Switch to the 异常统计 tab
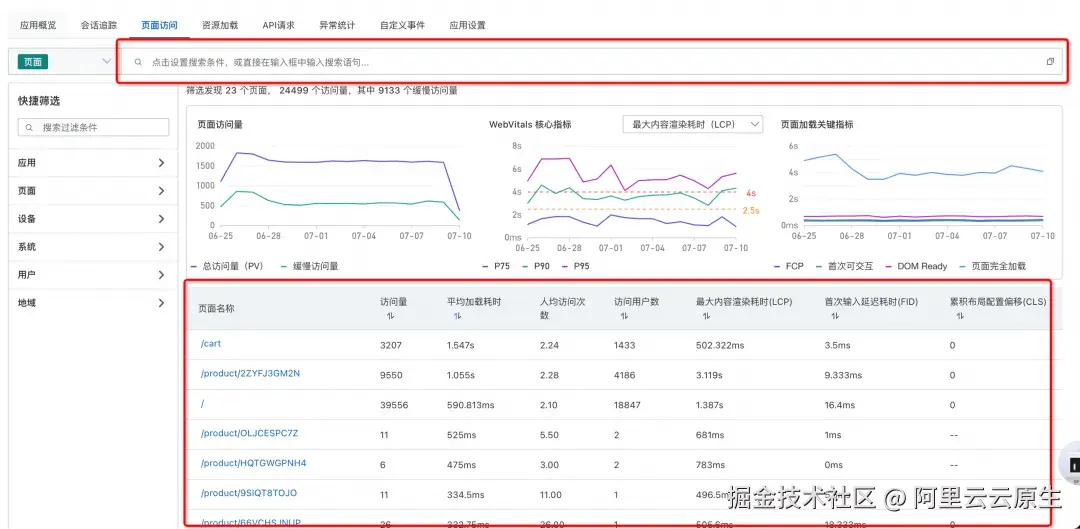1080x529 pixels. click(337, 25)
